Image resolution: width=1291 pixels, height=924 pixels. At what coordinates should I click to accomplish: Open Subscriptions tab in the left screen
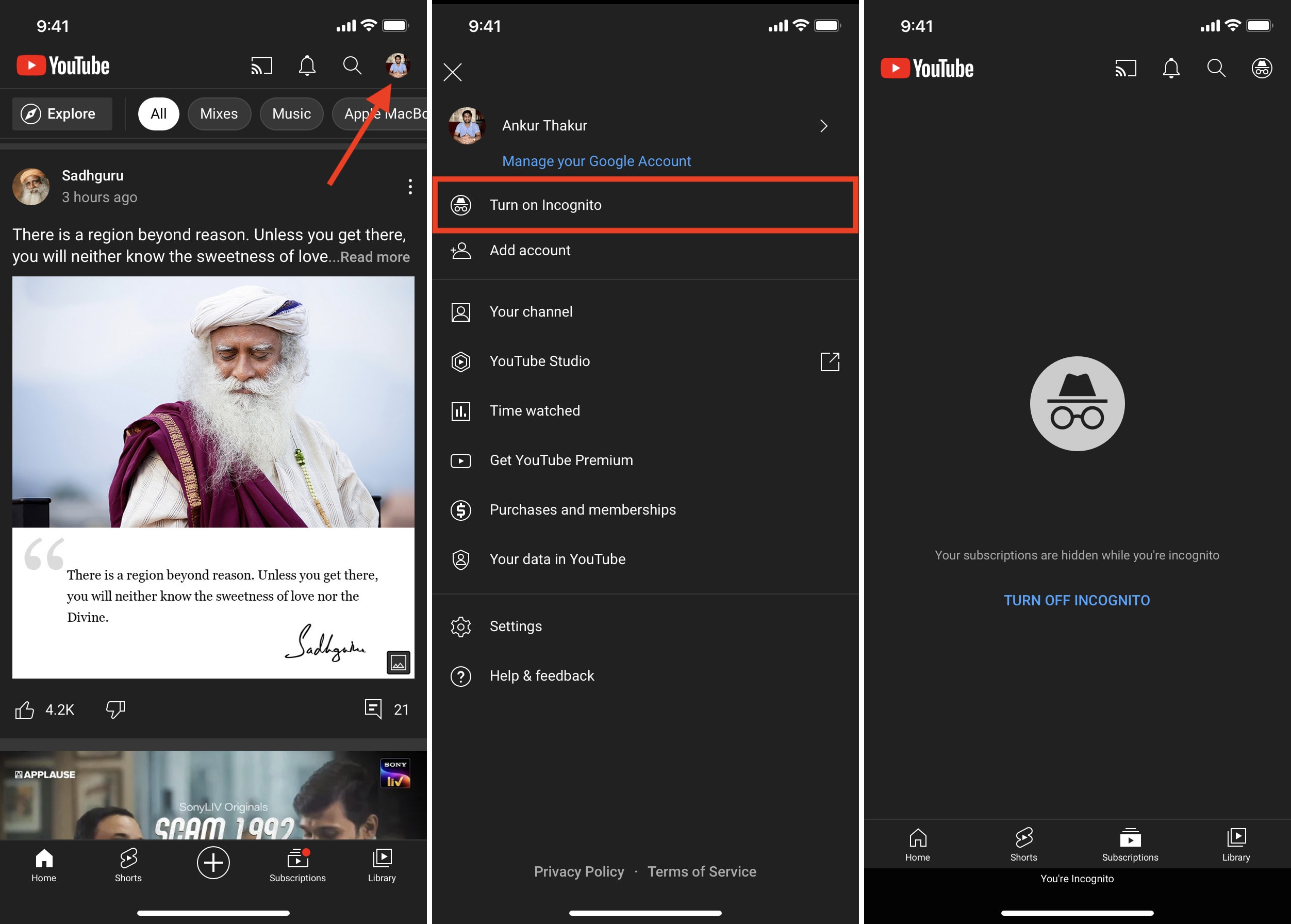point(297,865)
